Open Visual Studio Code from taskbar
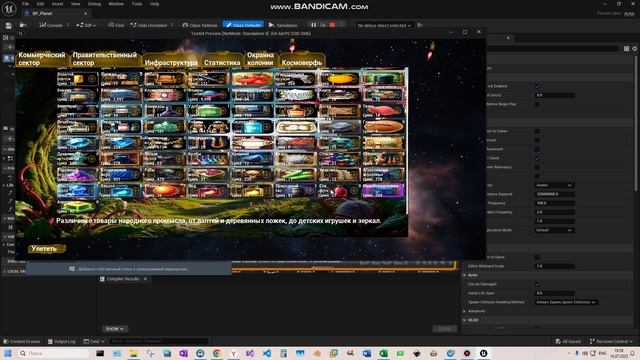Viewport: 640px width, 360px height. coord(267,353)
